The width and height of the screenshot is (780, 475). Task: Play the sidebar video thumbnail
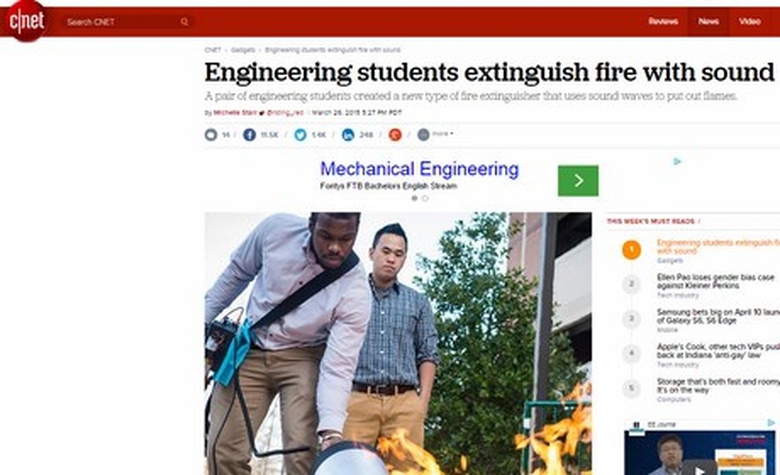pyautogui.click(x=699, y=470)
